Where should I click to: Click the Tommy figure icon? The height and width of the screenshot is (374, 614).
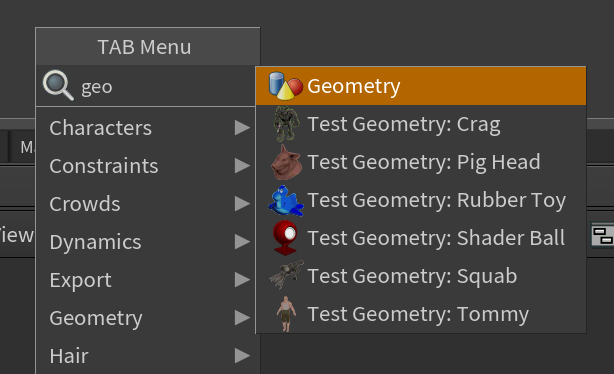286,314
